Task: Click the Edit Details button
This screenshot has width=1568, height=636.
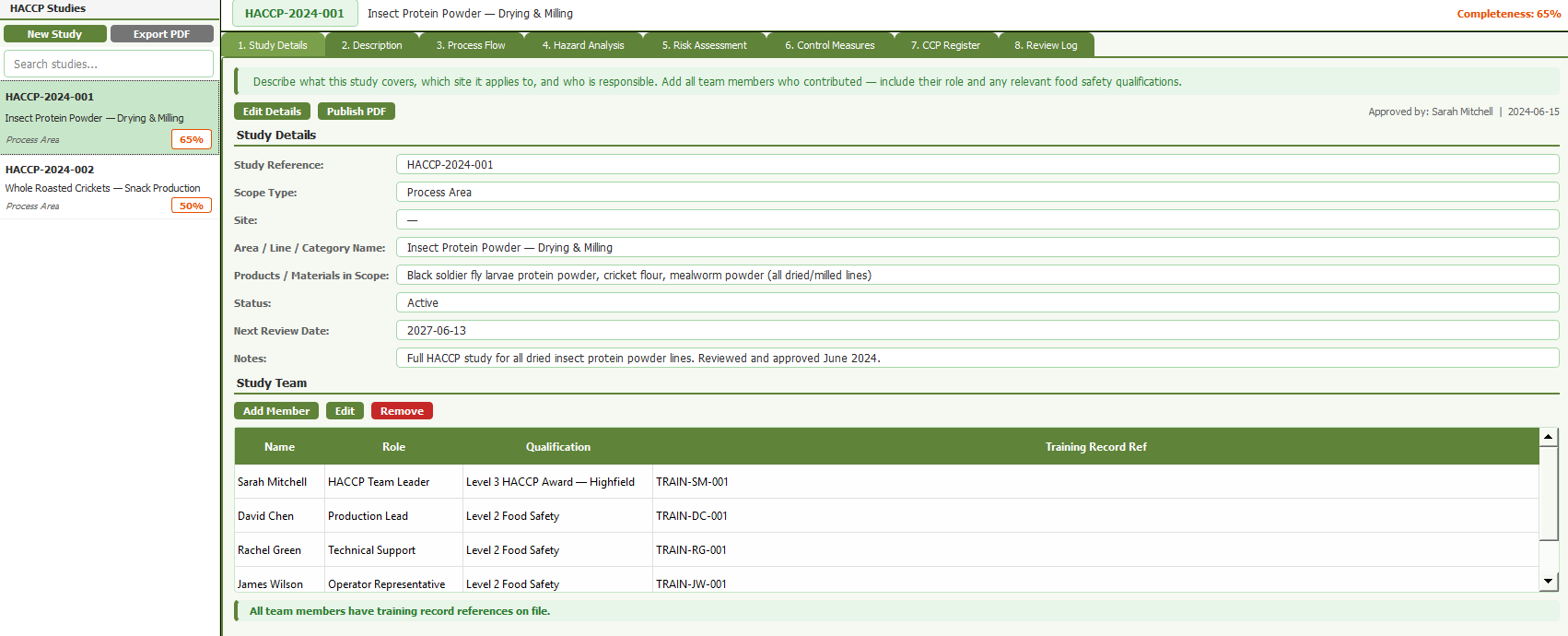Action: click(272, 112)
